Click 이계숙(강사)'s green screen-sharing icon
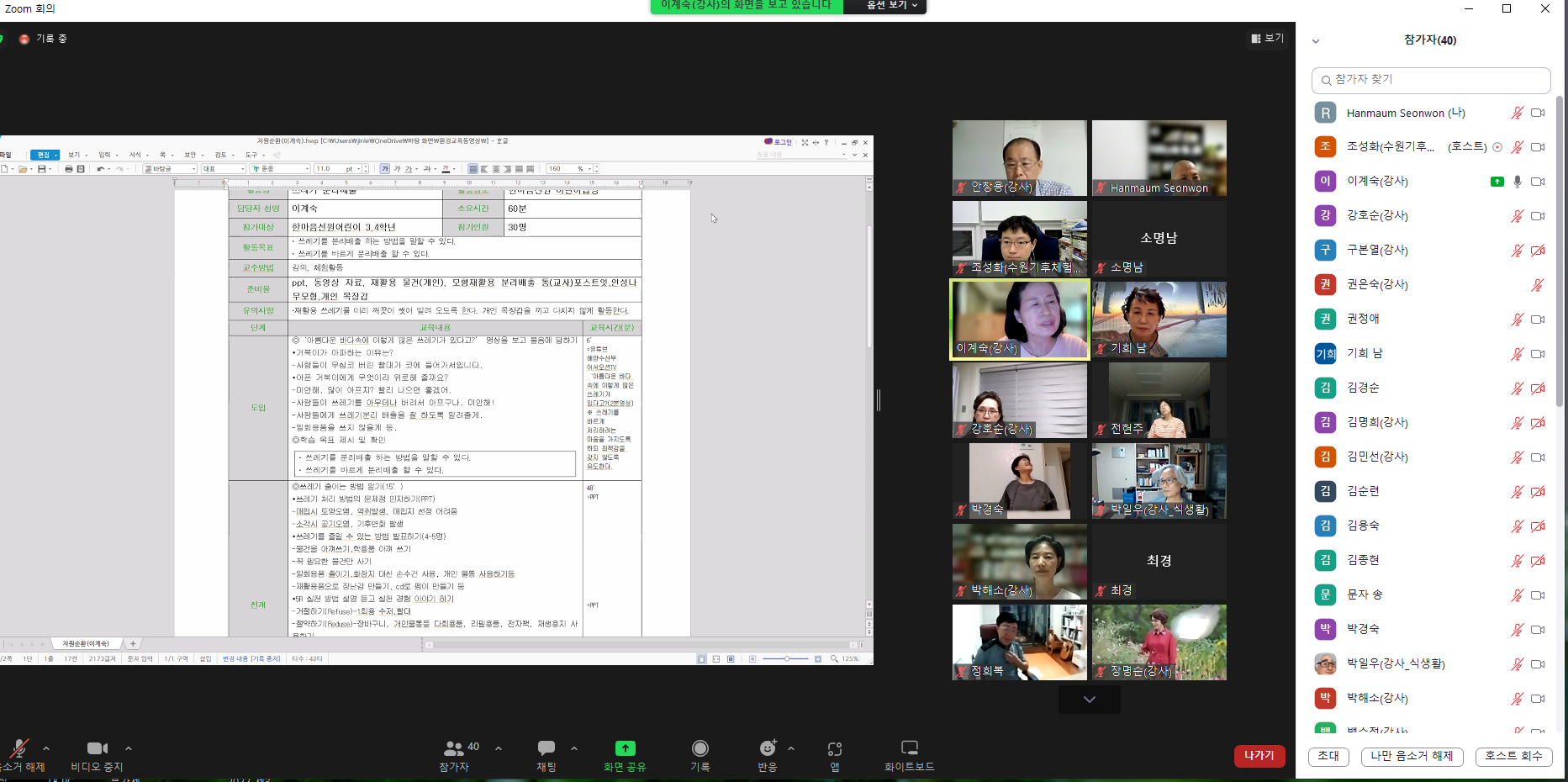 [1497, 182]
